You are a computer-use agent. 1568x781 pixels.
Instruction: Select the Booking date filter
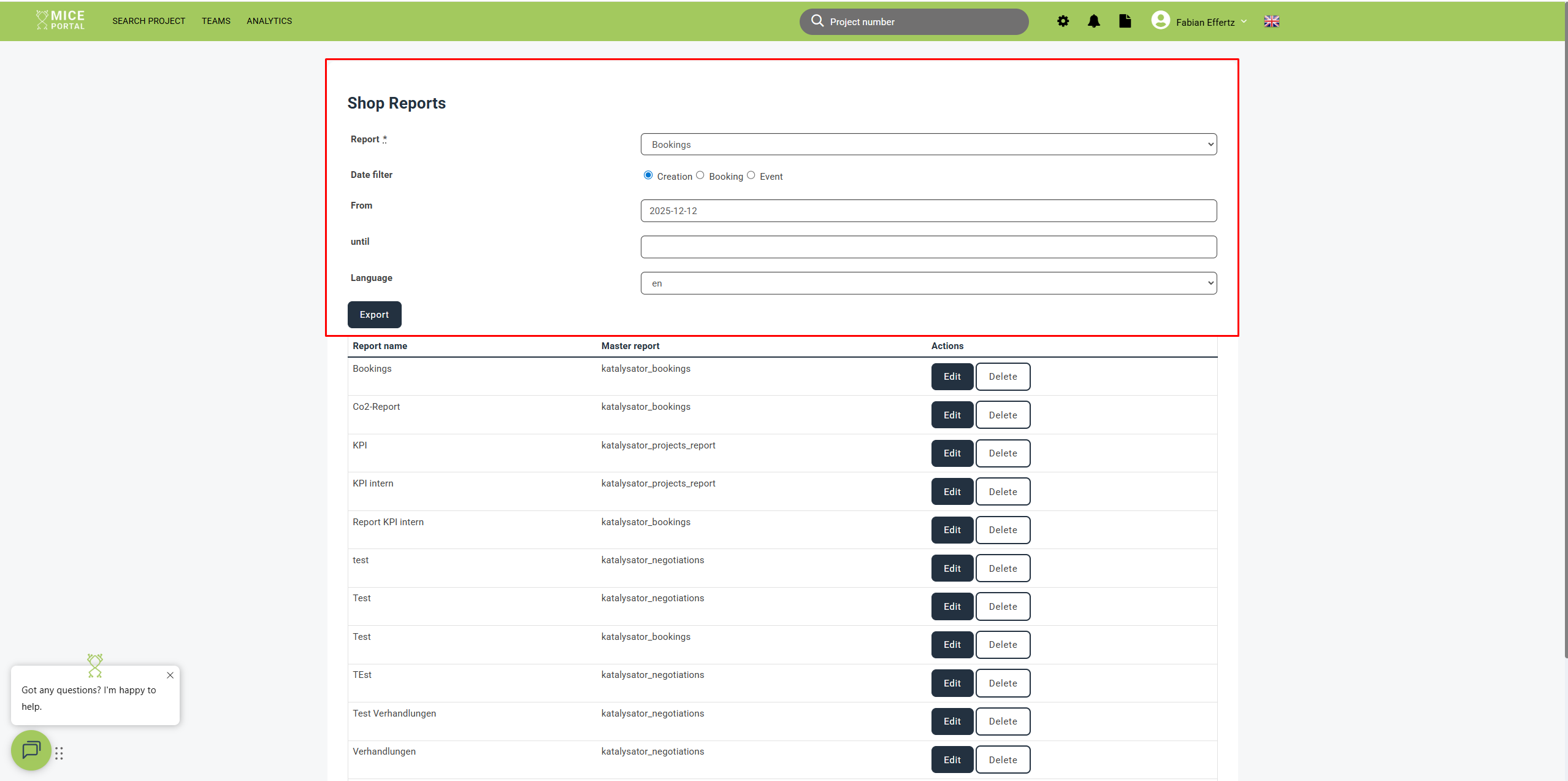point(700,175)
